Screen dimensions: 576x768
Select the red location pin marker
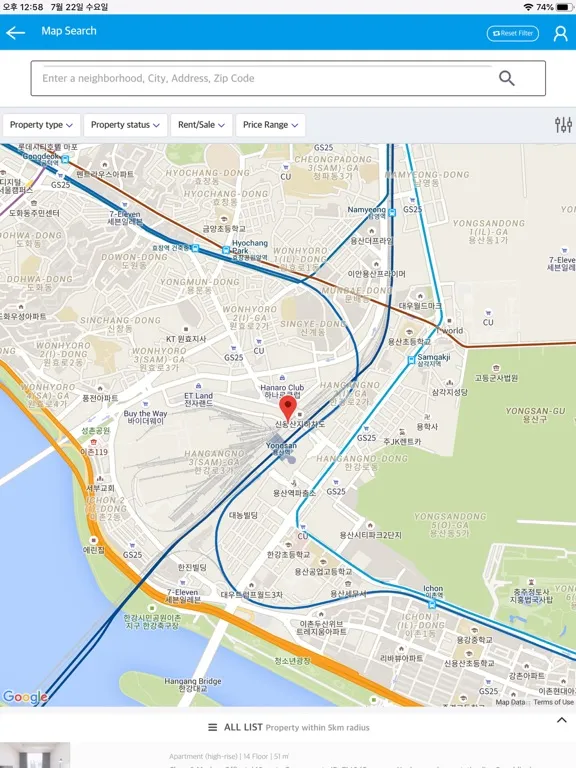288,409
